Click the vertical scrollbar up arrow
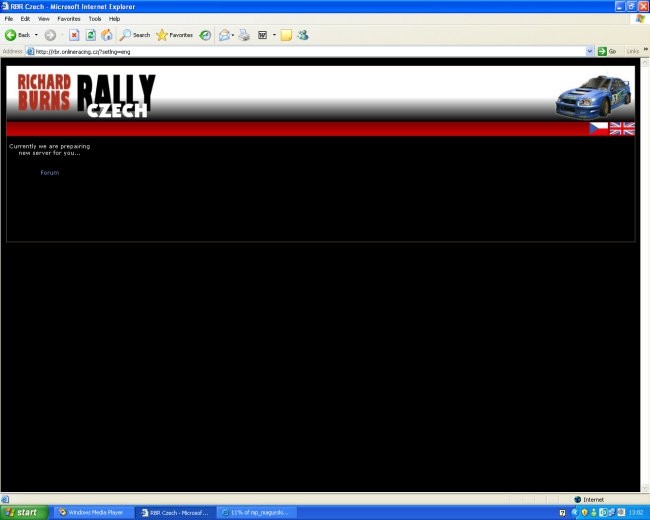The image size is (650, 520). point(645,62)
